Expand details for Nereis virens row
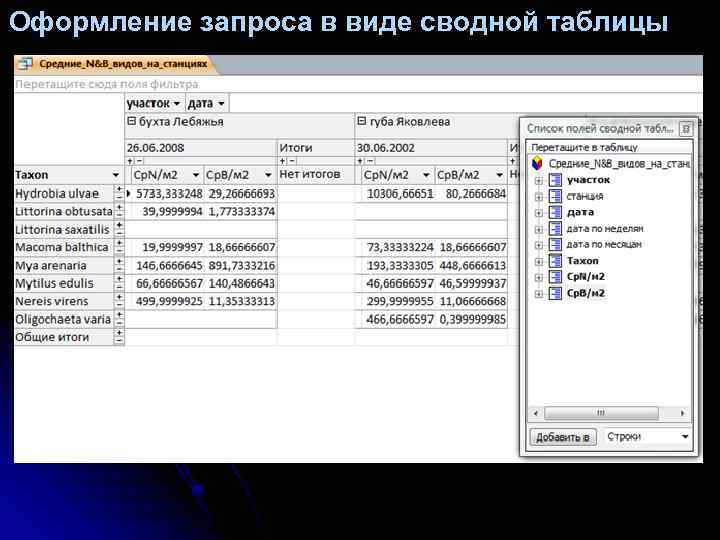720x540 pixels. (x=119, y=297)
